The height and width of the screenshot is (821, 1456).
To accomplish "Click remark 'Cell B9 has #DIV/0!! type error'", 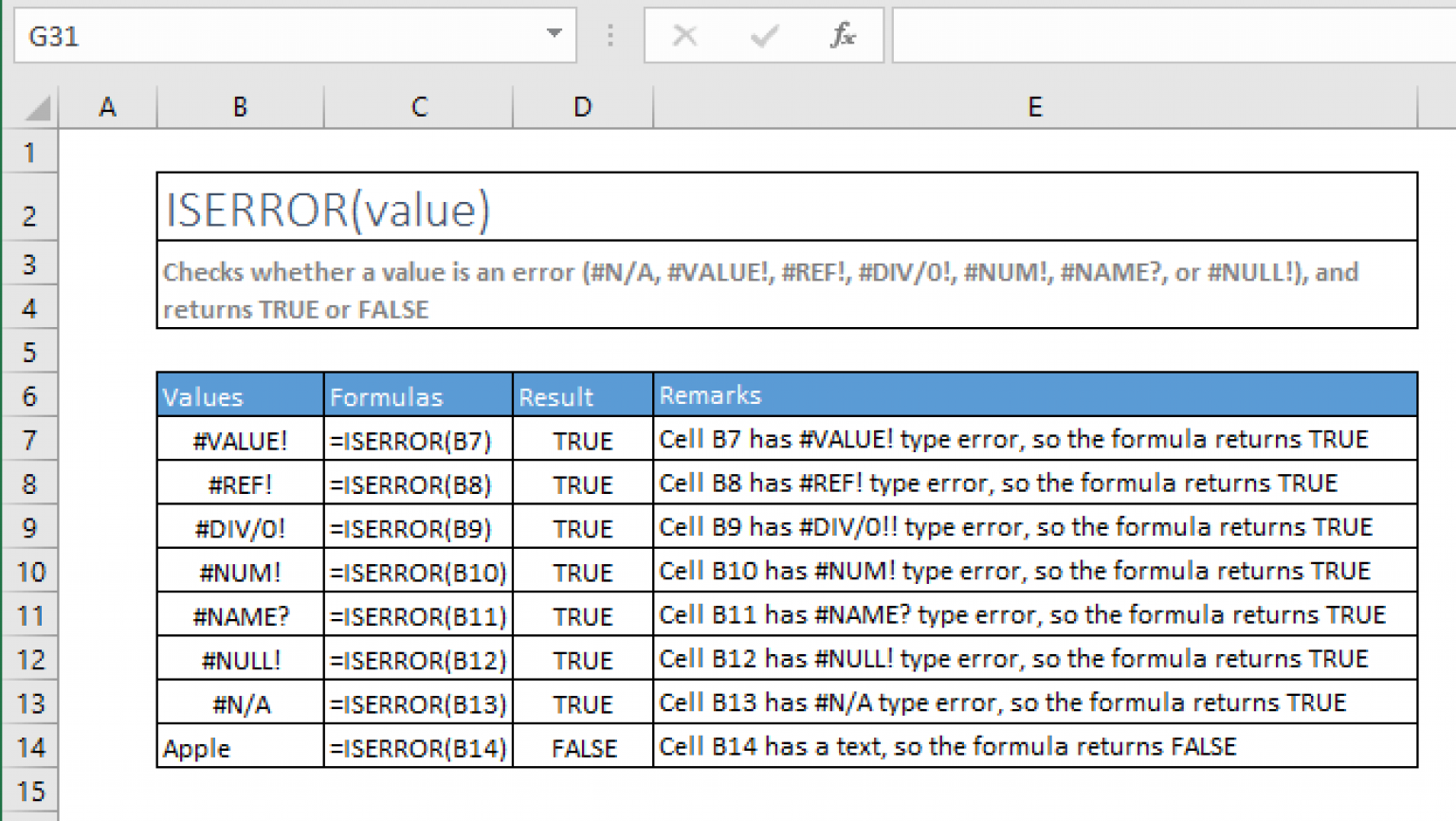I will 1035,527.
